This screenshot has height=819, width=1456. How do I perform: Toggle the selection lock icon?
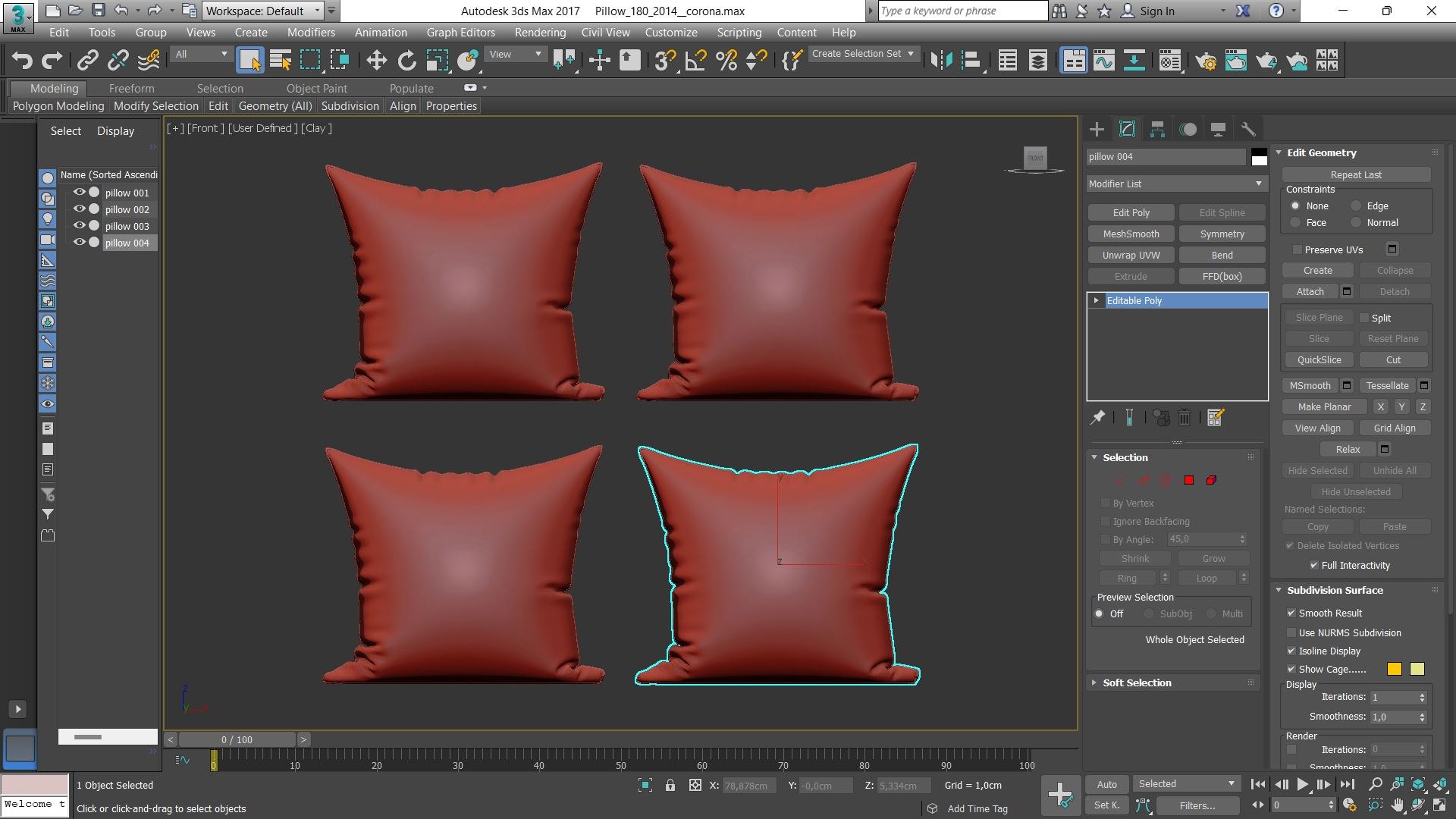click(670, 786)
